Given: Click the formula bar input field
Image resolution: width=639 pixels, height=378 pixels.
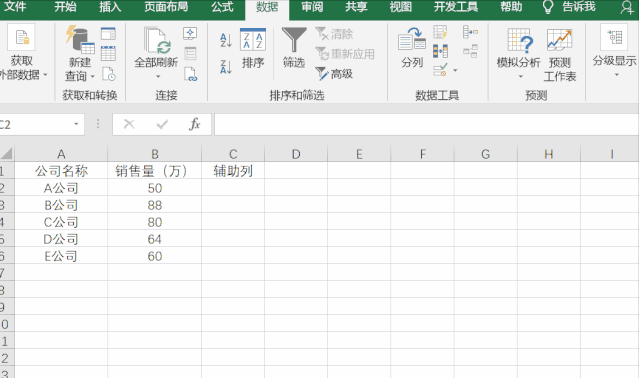Looking at the screenshot, I should click(x=426, y=124).
